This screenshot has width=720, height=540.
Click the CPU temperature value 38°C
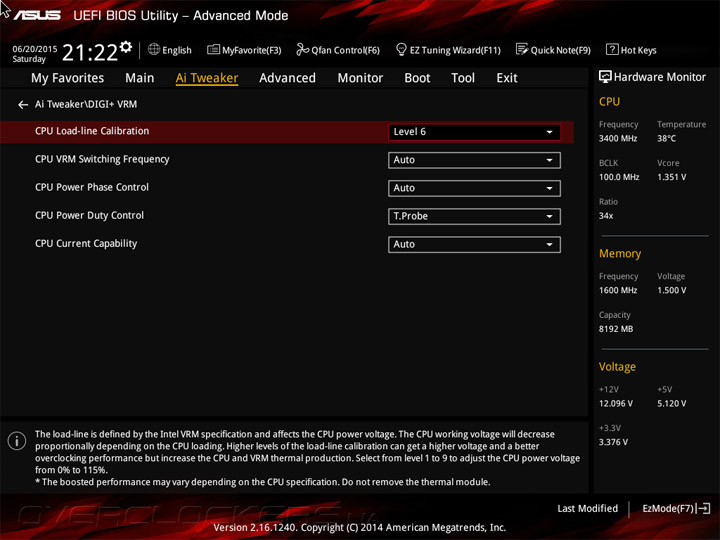[666, 138]
